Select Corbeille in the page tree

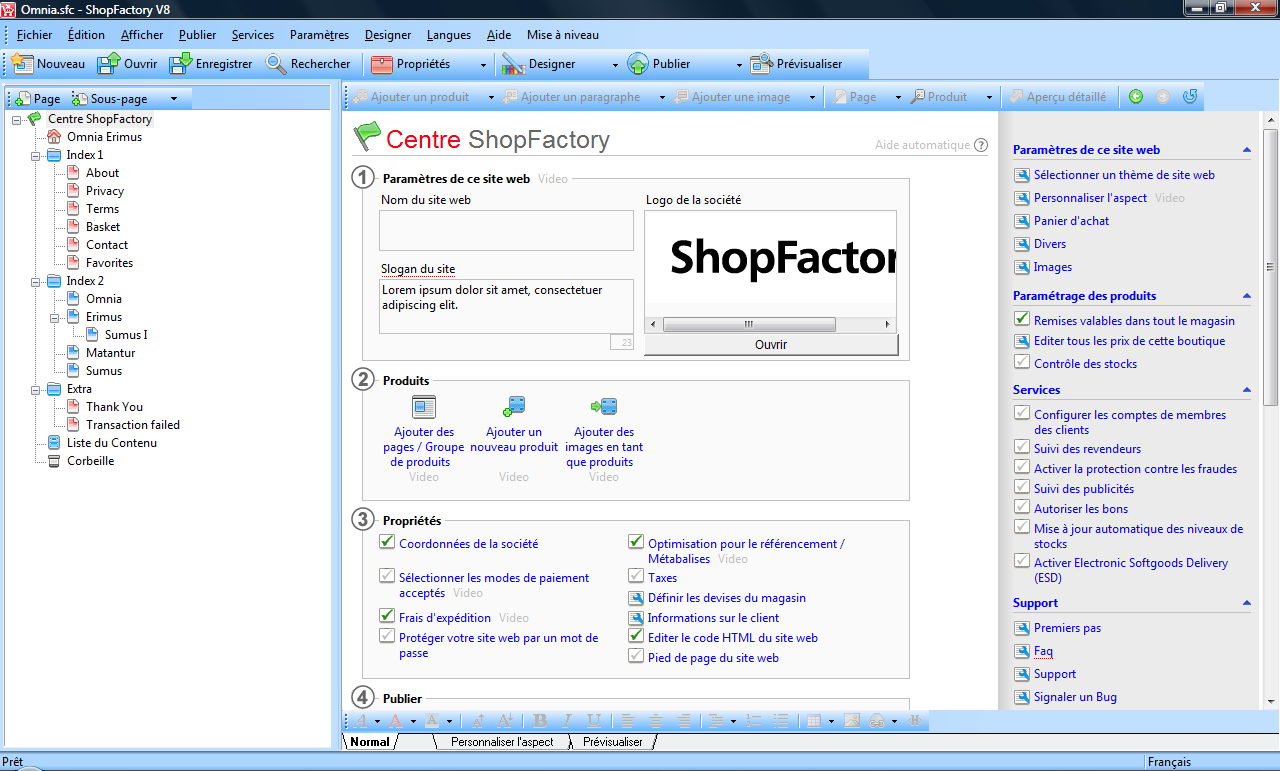point(90,461)
